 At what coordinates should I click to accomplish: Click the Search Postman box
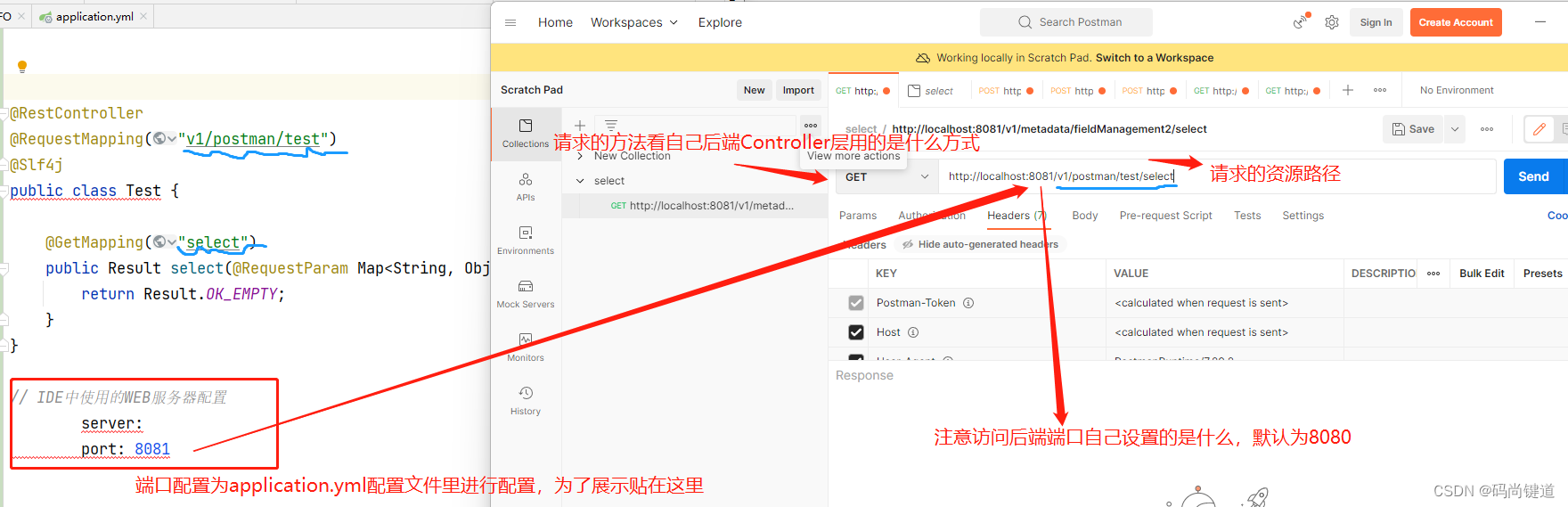click(x=1066, y=22)
